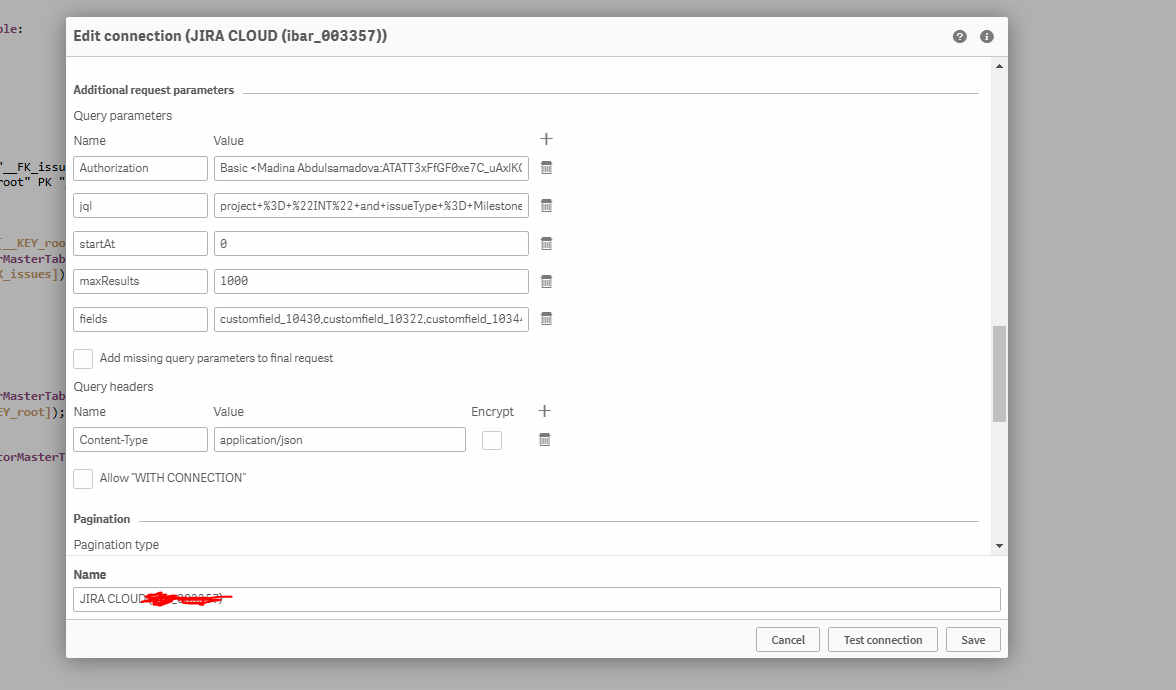The width and height of the screenshot is (1176, 690).
Task: Delete the fields query parameter
Action: (547, 319)
